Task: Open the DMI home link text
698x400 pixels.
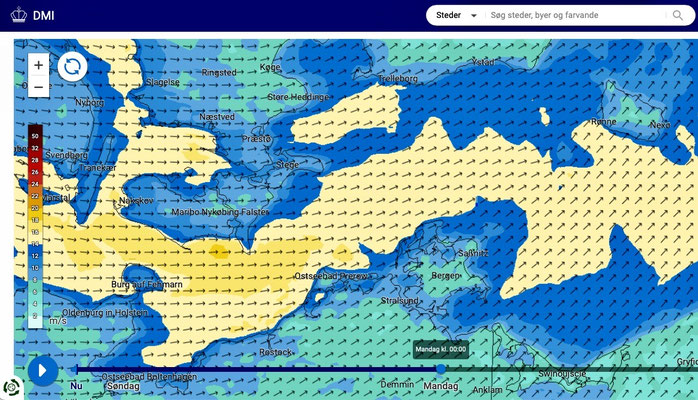Action: tap(44, 16)
